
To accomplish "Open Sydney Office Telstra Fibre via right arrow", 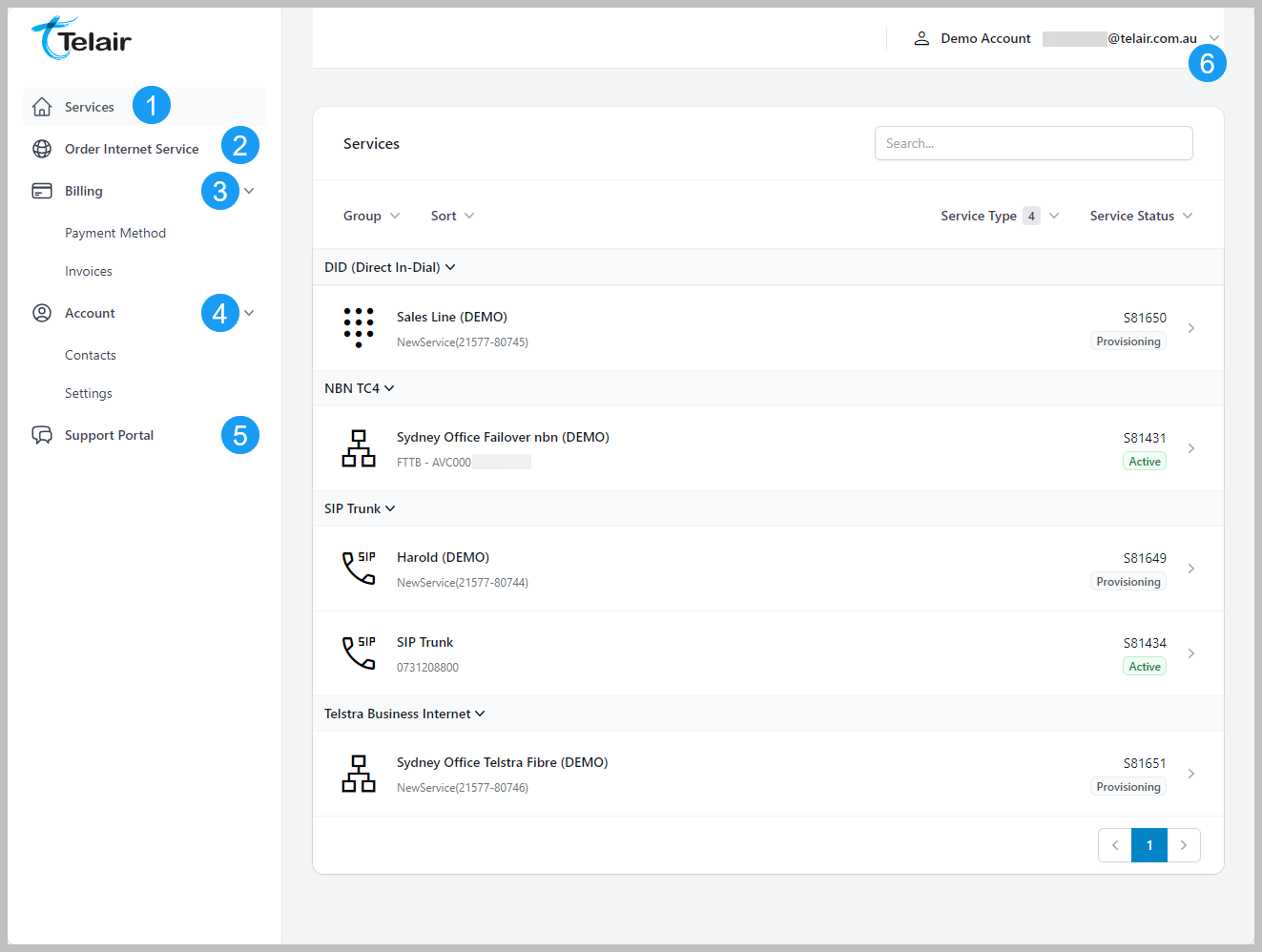I will pos(1191,774).
